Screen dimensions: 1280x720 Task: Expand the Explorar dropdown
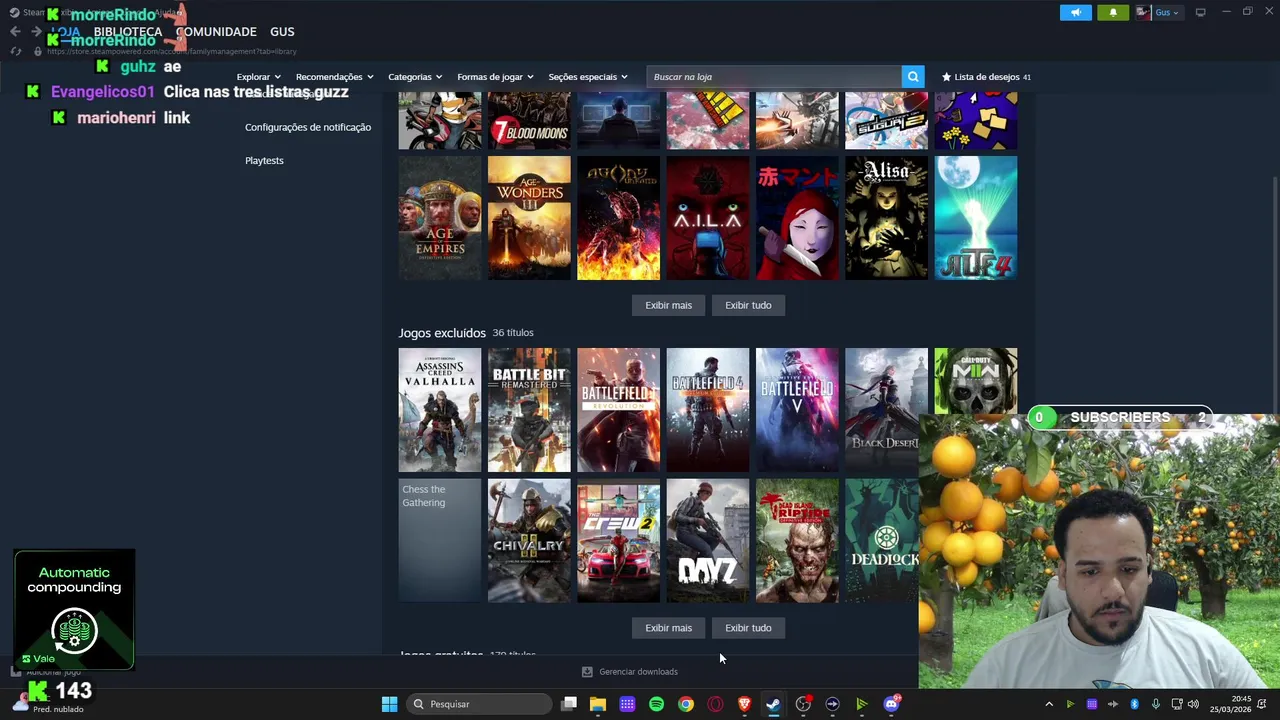tap(258, 77)
